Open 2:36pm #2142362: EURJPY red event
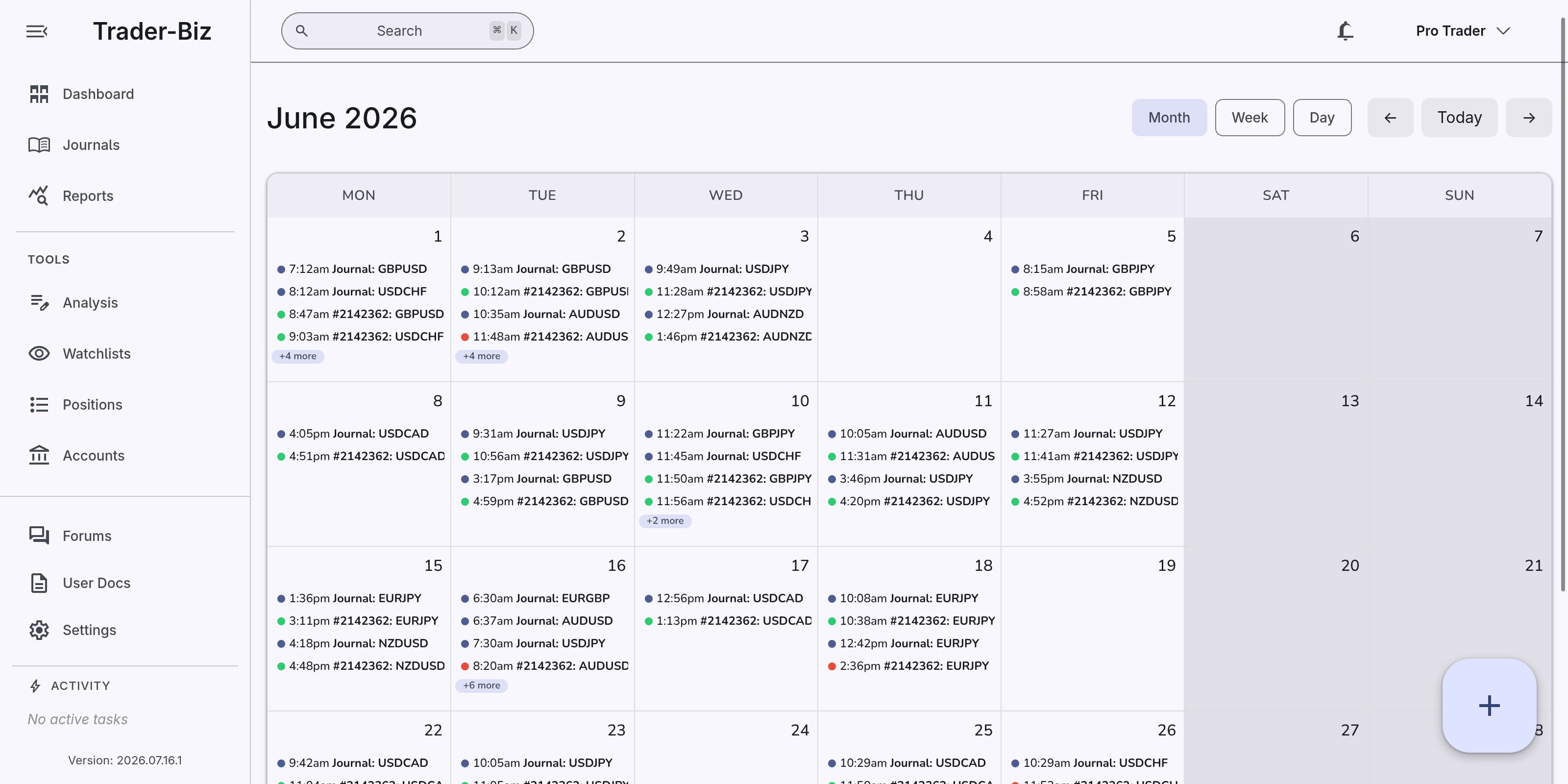This screenshot has height=784, width=1568. [909, 666]
